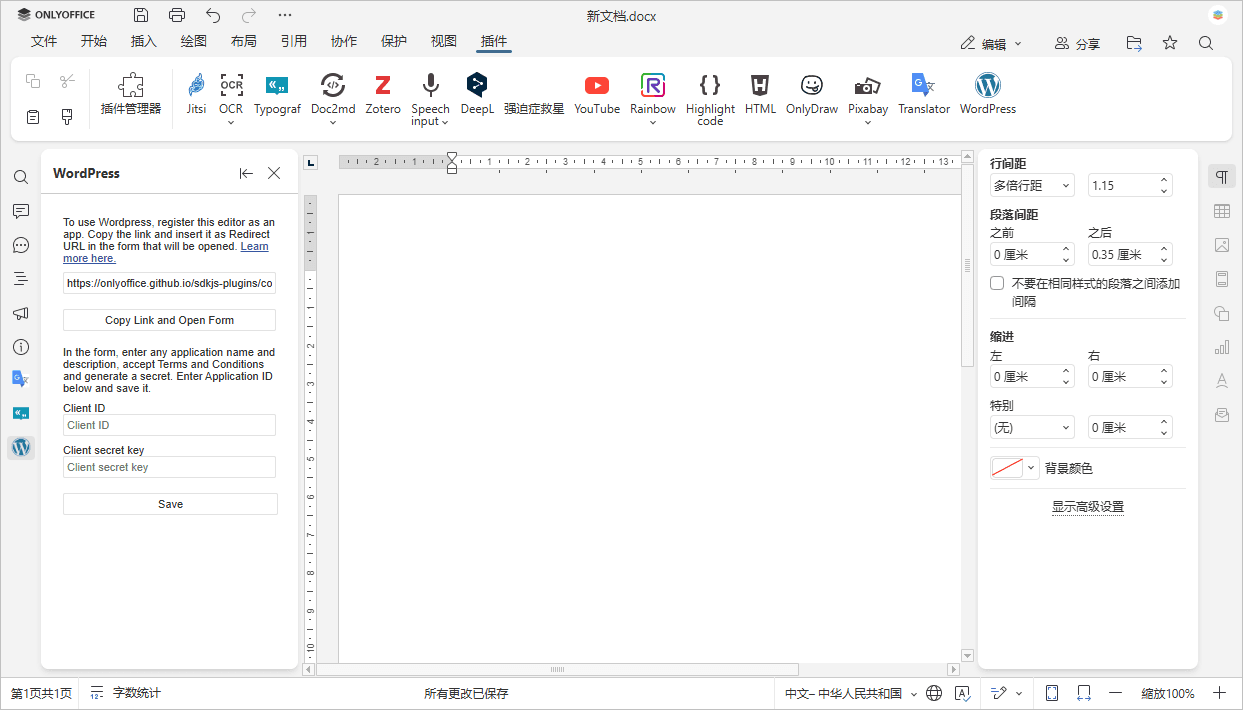
Task: Open the 特别 indent dropdown
Action: coord(1031,427)
